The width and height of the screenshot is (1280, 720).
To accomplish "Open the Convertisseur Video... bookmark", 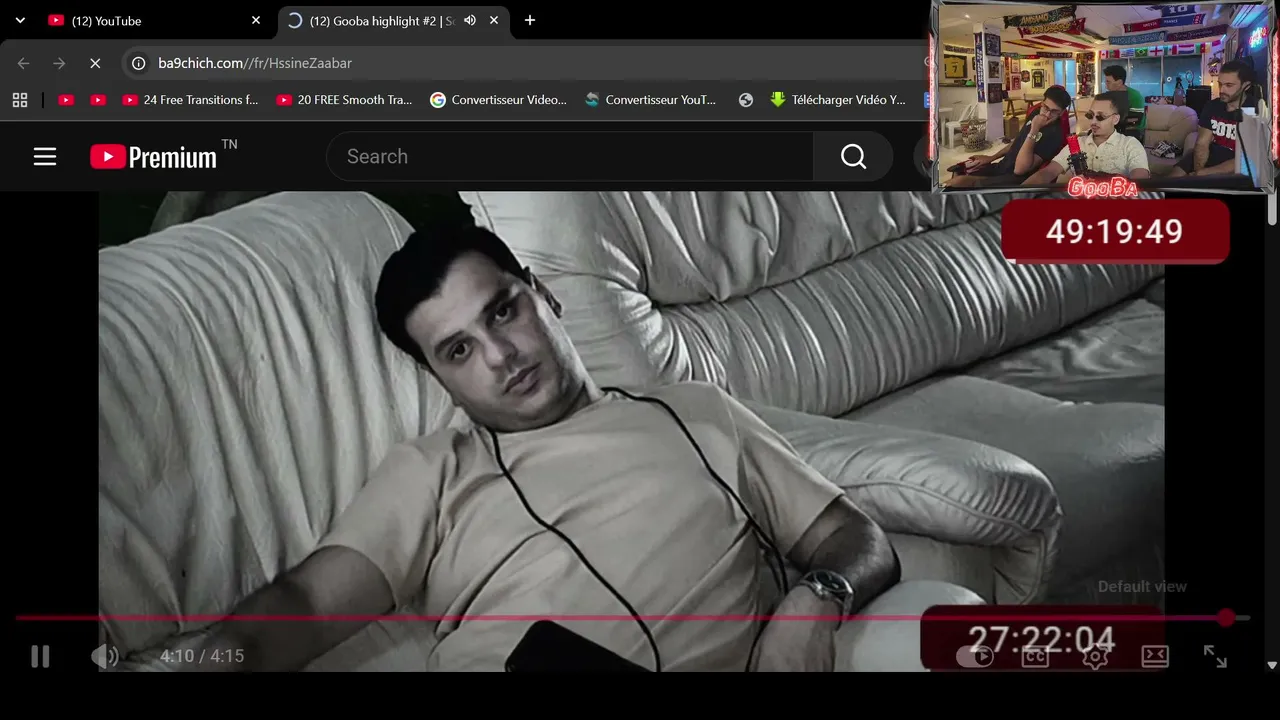I will click(498, 100).
